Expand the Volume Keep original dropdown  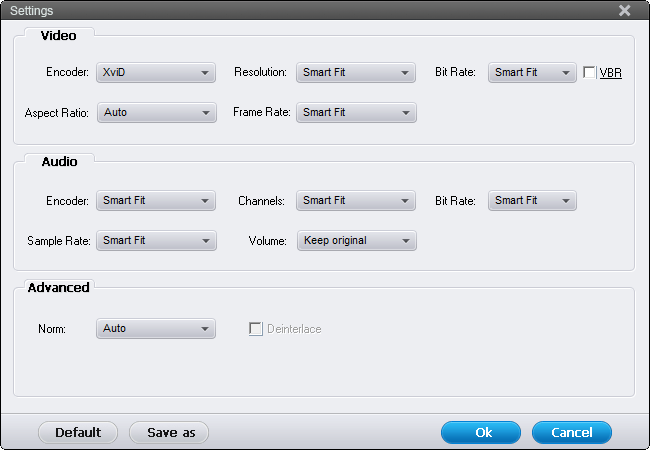click(357, 241)
